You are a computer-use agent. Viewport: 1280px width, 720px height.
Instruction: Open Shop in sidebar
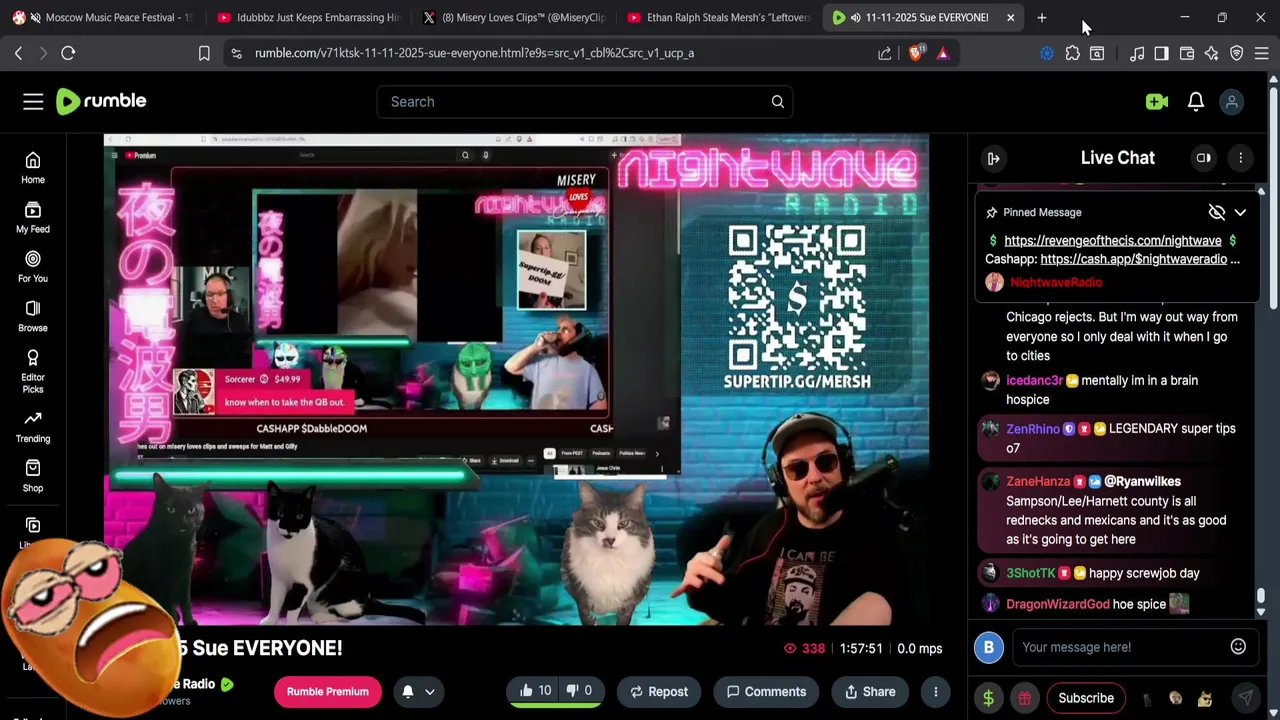33,476
